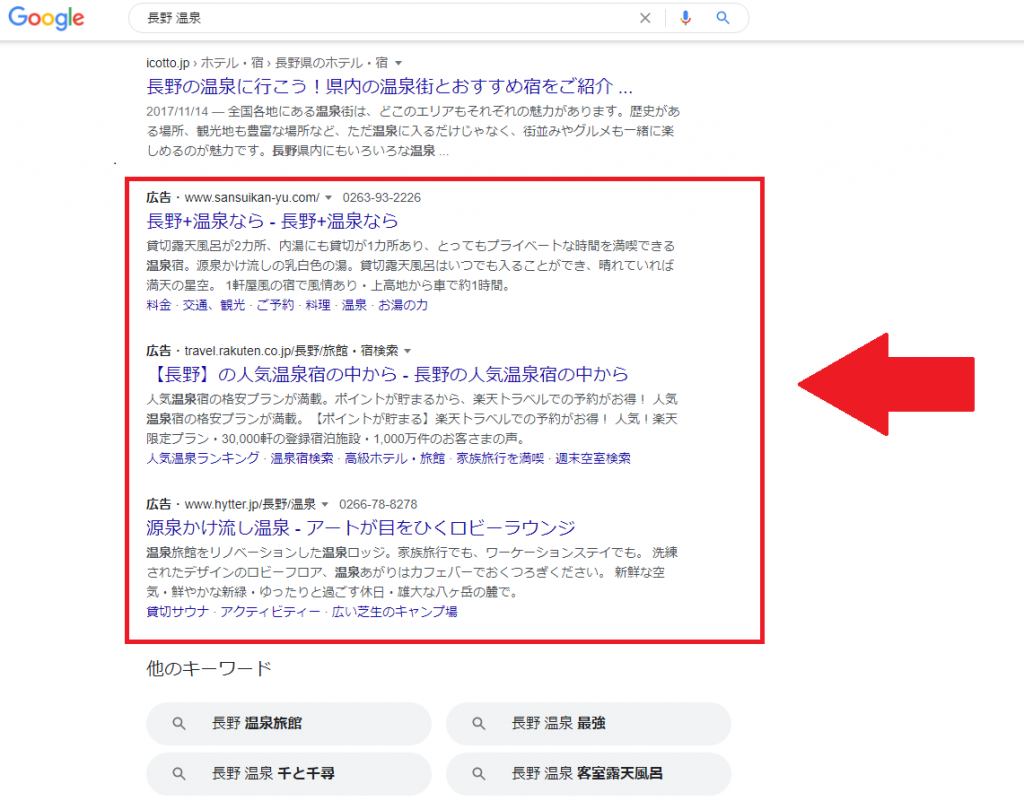Select related search 長野 温泉 千と千尋
Viewport: 1024px width, 801px height.
(x=289, y=774)
